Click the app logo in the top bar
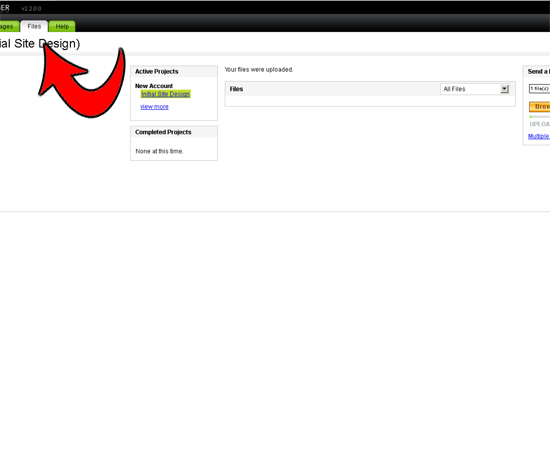 click(5, 7)
